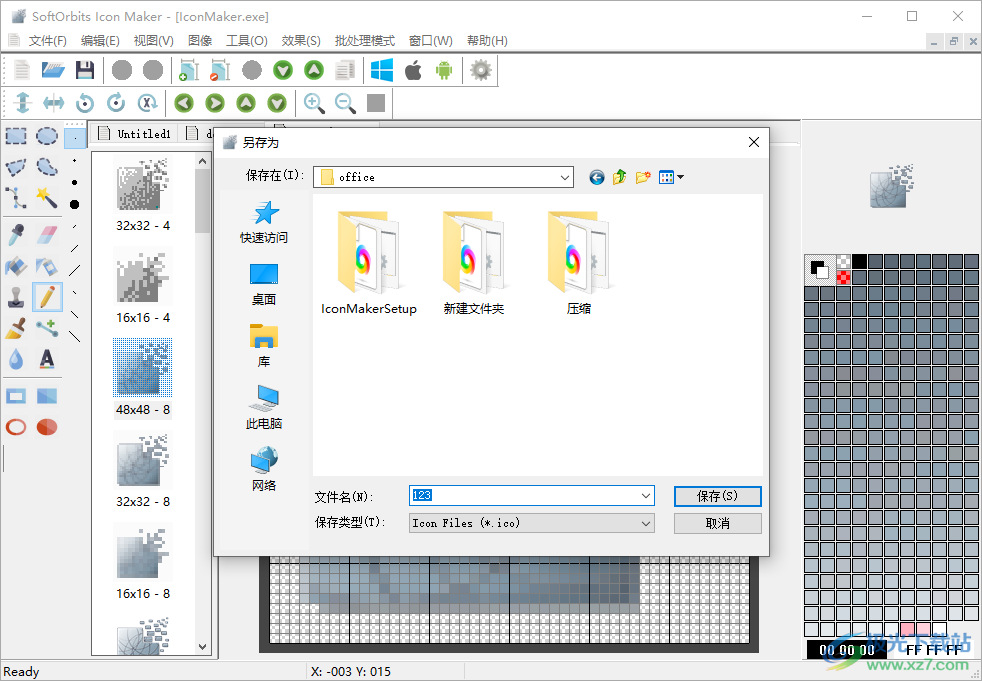Select the magic wand tool

pyautogui.click(x=47, y=197)
